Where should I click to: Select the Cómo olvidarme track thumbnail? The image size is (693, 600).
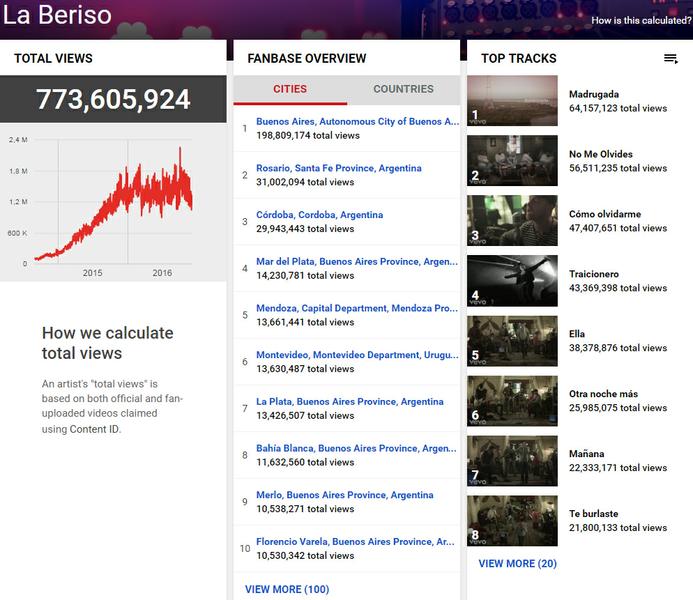pos(512,221)
